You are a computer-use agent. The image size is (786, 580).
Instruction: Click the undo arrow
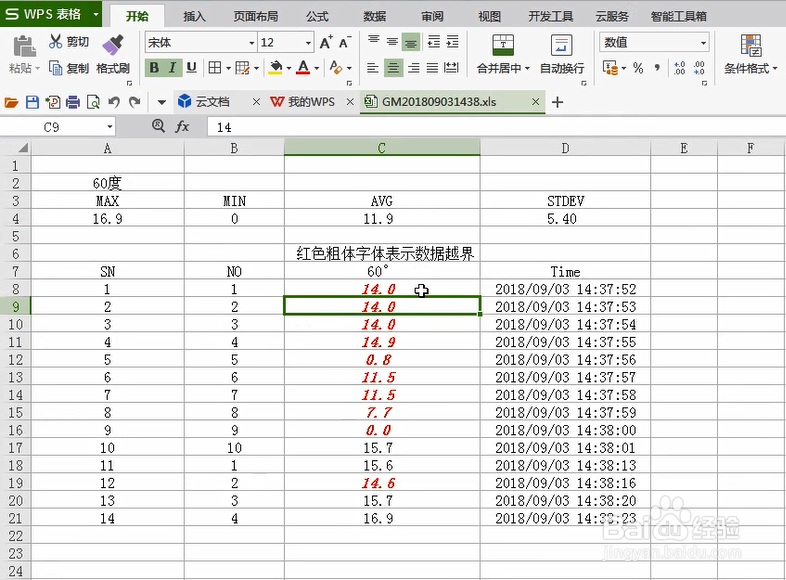pos(114,102)
